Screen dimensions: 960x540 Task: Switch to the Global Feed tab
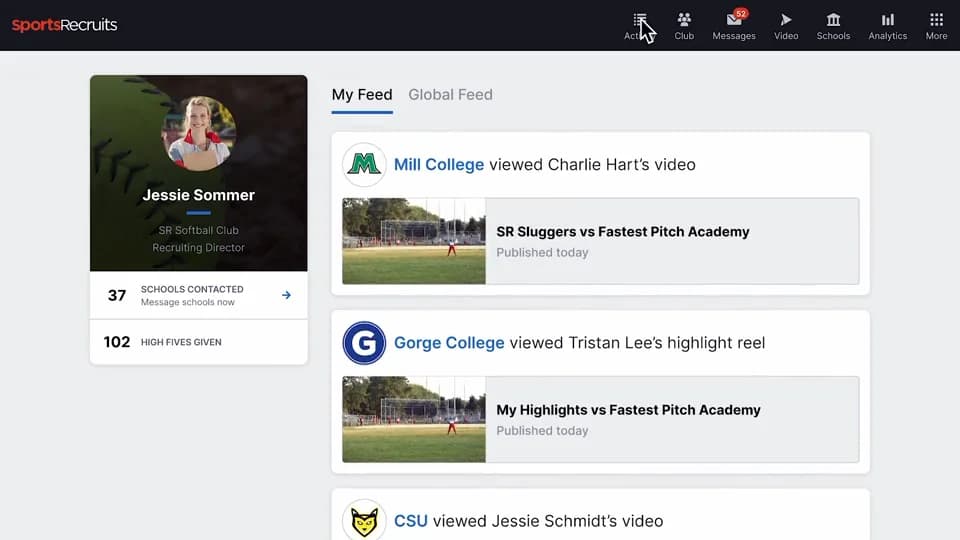tap(451, 95)
